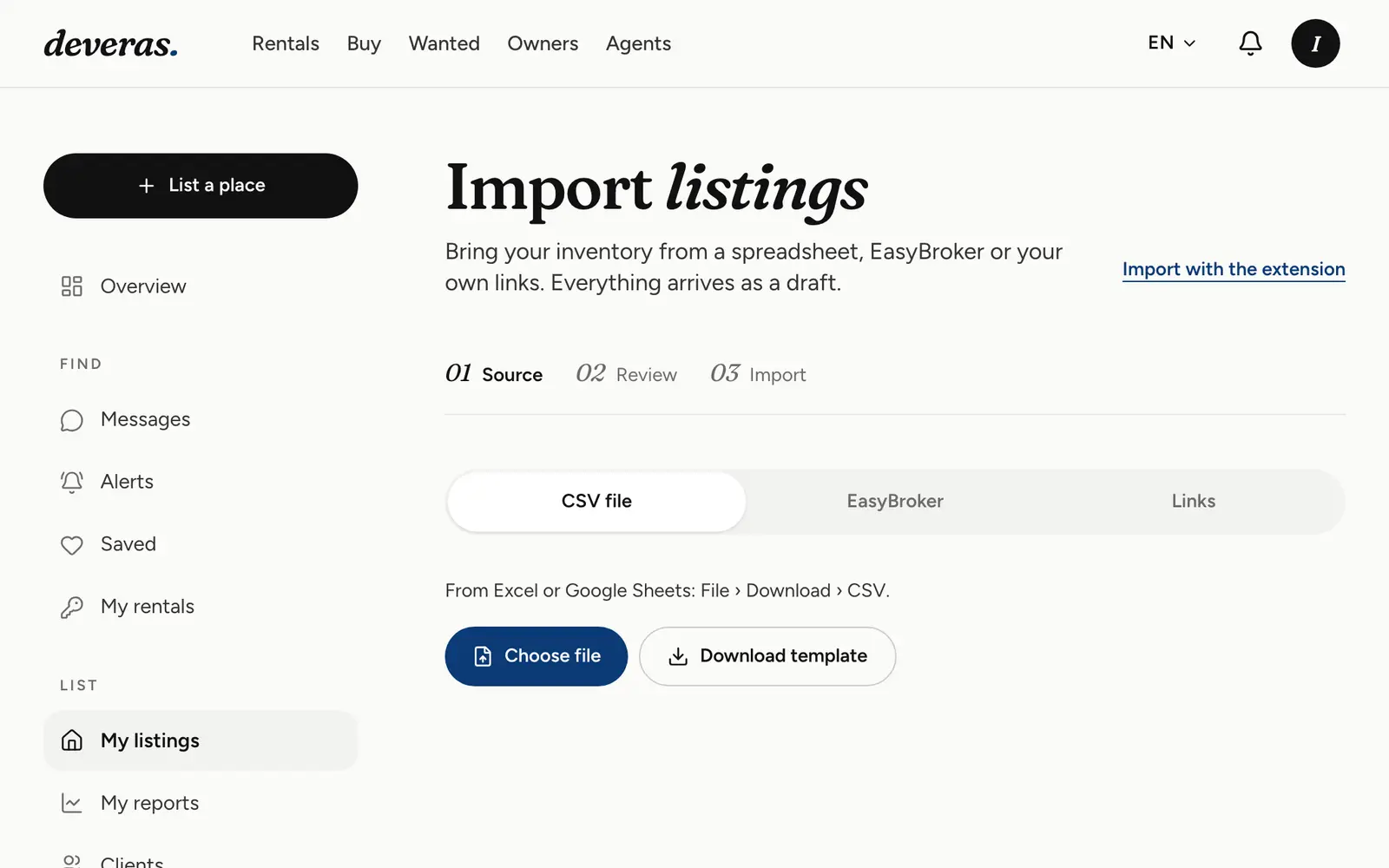
Task: Click the deveras logo
Action: 111,43
